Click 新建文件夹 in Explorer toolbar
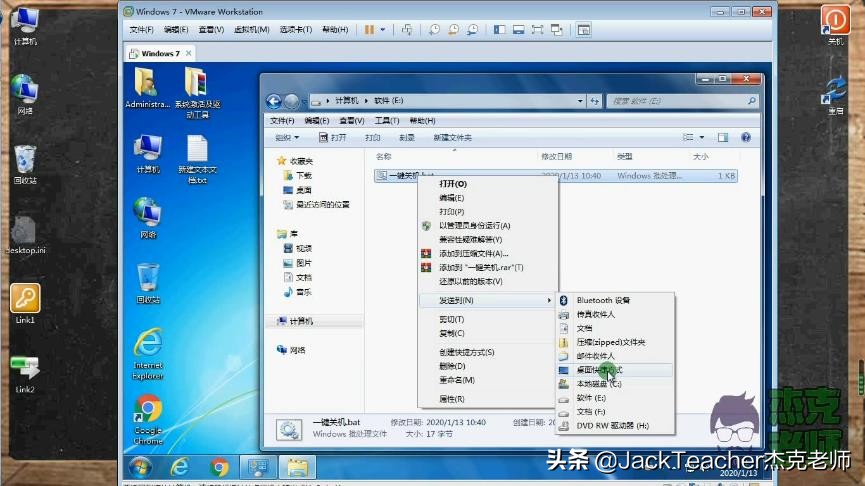 tap(452, 138)
